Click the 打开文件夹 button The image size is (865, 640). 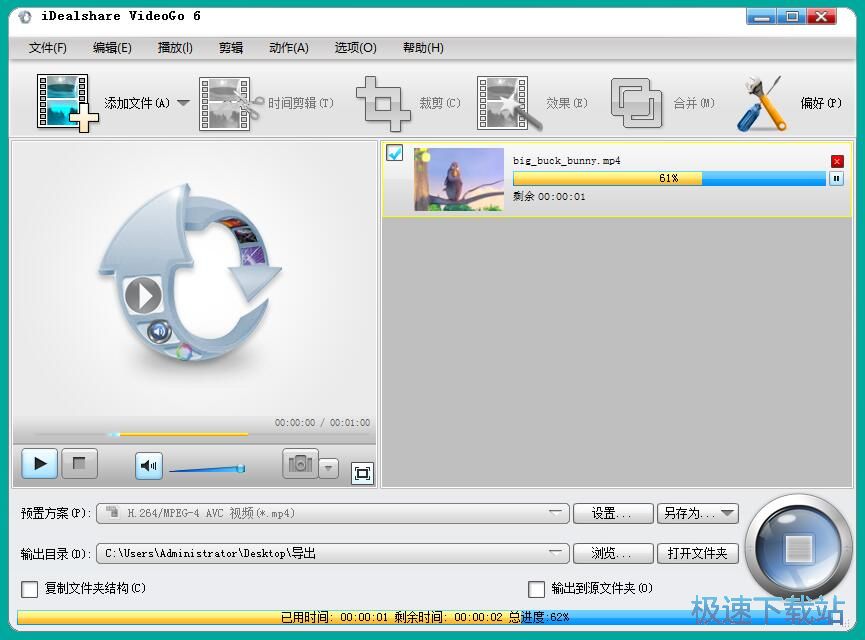(x=697, y=553)
